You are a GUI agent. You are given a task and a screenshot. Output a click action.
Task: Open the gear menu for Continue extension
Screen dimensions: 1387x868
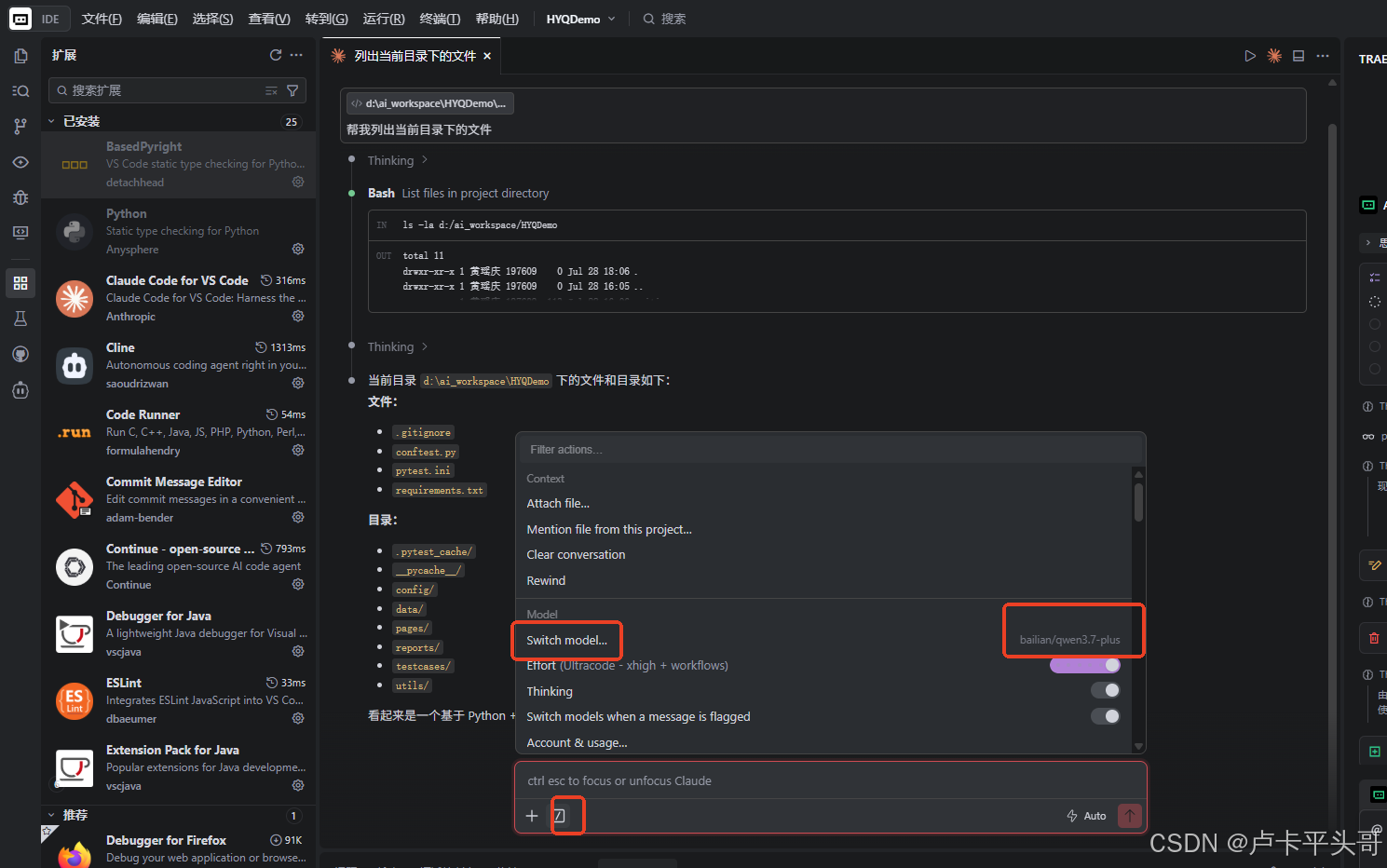point(298,584)
